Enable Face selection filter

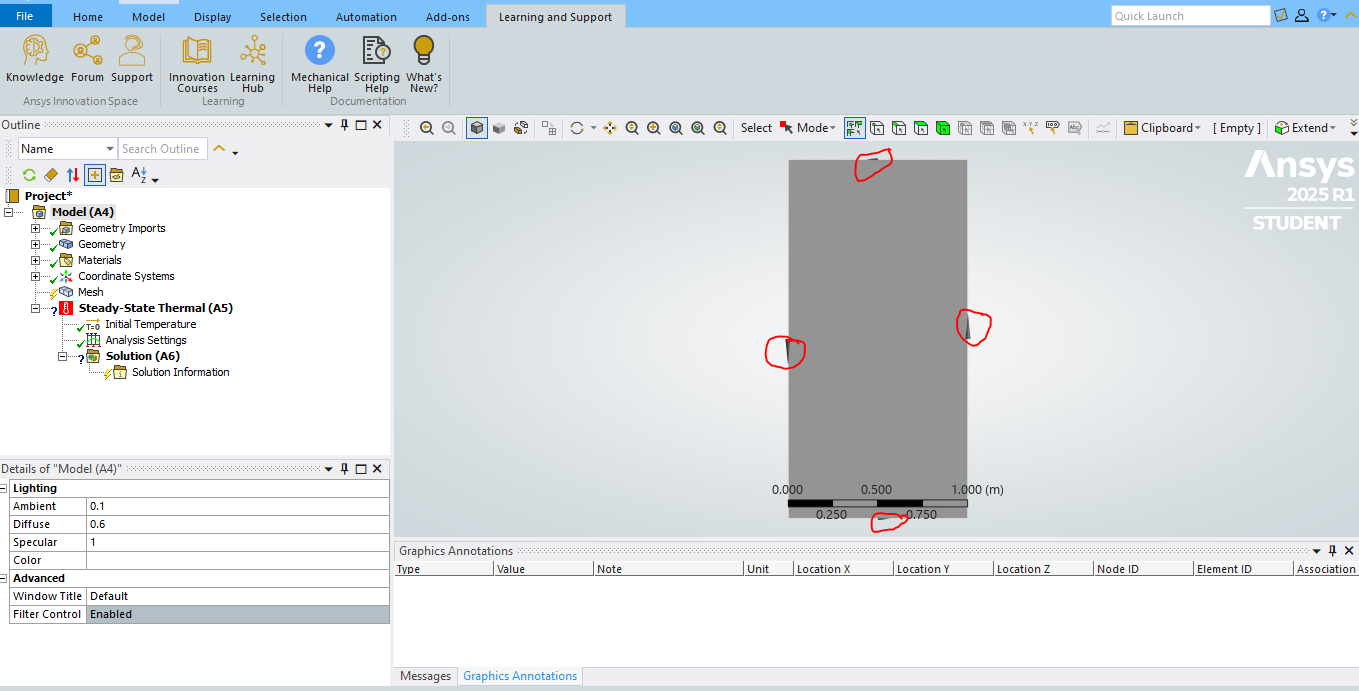point(921,128)
